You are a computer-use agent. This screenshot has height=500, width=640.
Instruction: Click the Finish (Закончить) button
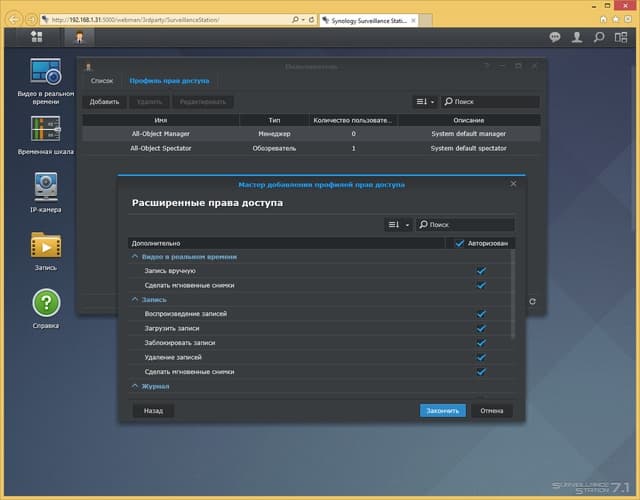(x=442, y=411)
